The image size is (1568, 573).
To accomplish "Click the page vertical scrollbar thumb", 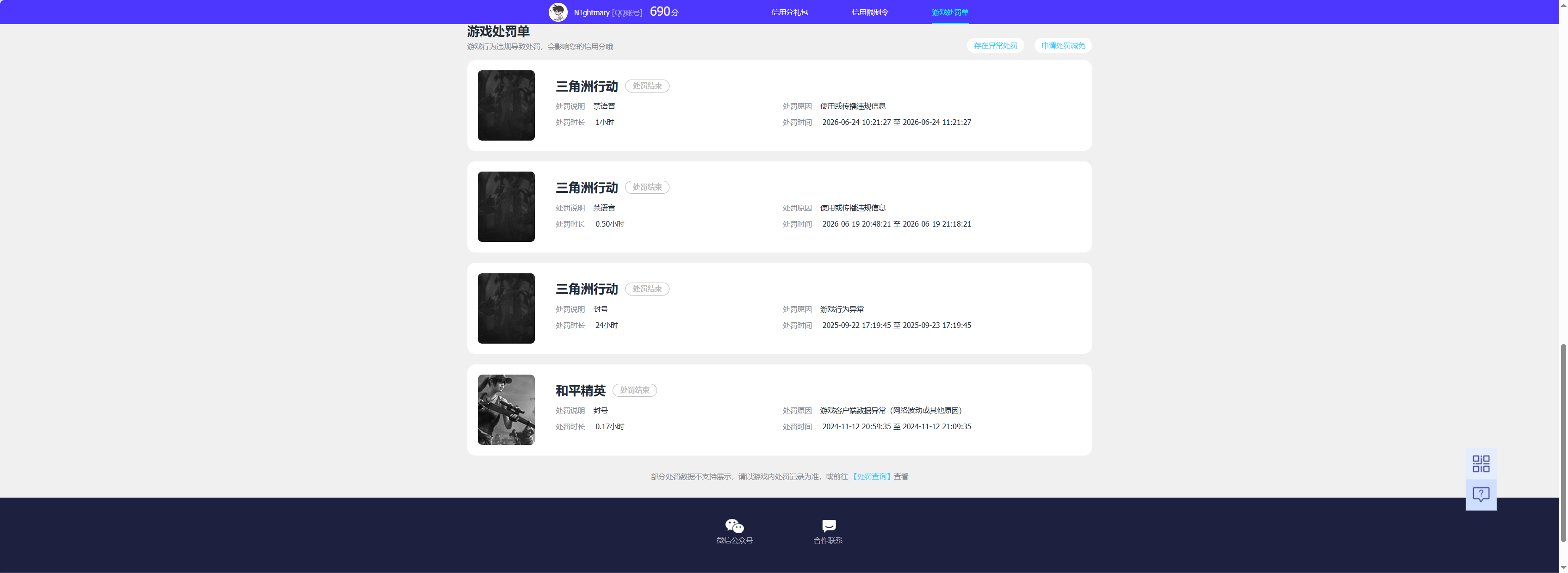I will coord(1562,442).
